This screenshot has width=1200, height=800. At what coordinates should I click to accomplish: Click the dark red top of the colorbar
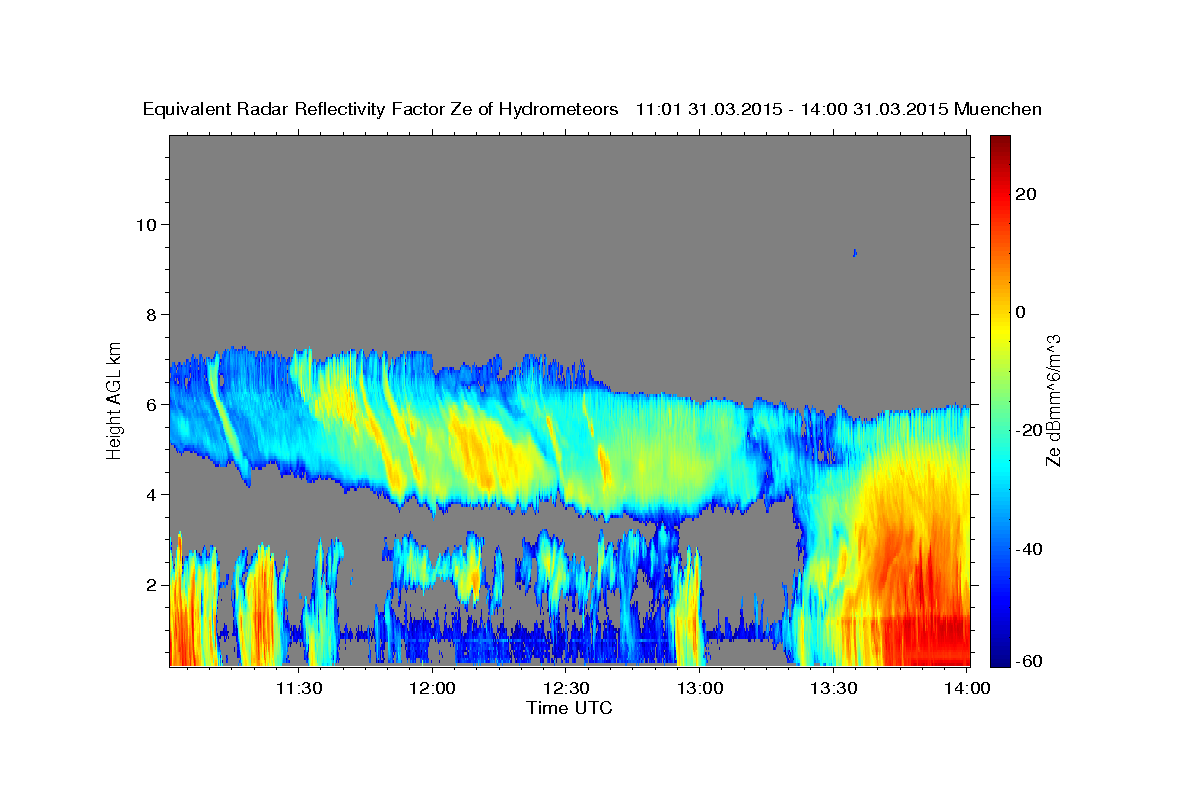tap(1000, 143)
